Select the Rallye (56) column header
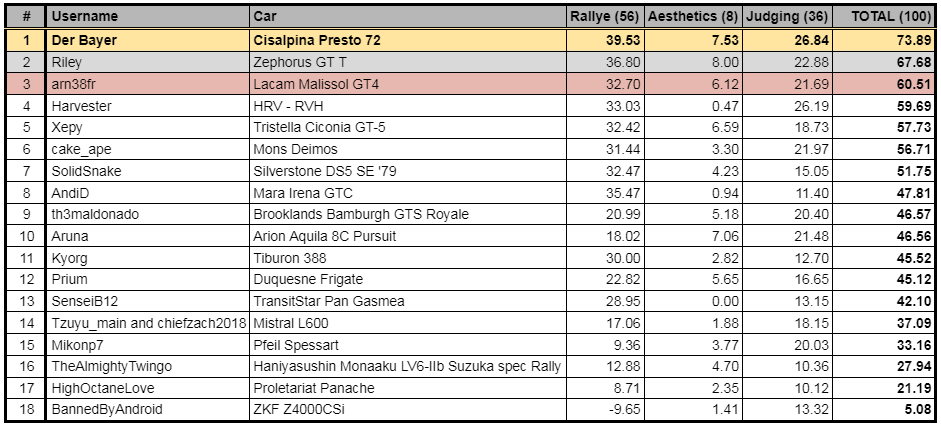The image size is (941, 426). 604,17
